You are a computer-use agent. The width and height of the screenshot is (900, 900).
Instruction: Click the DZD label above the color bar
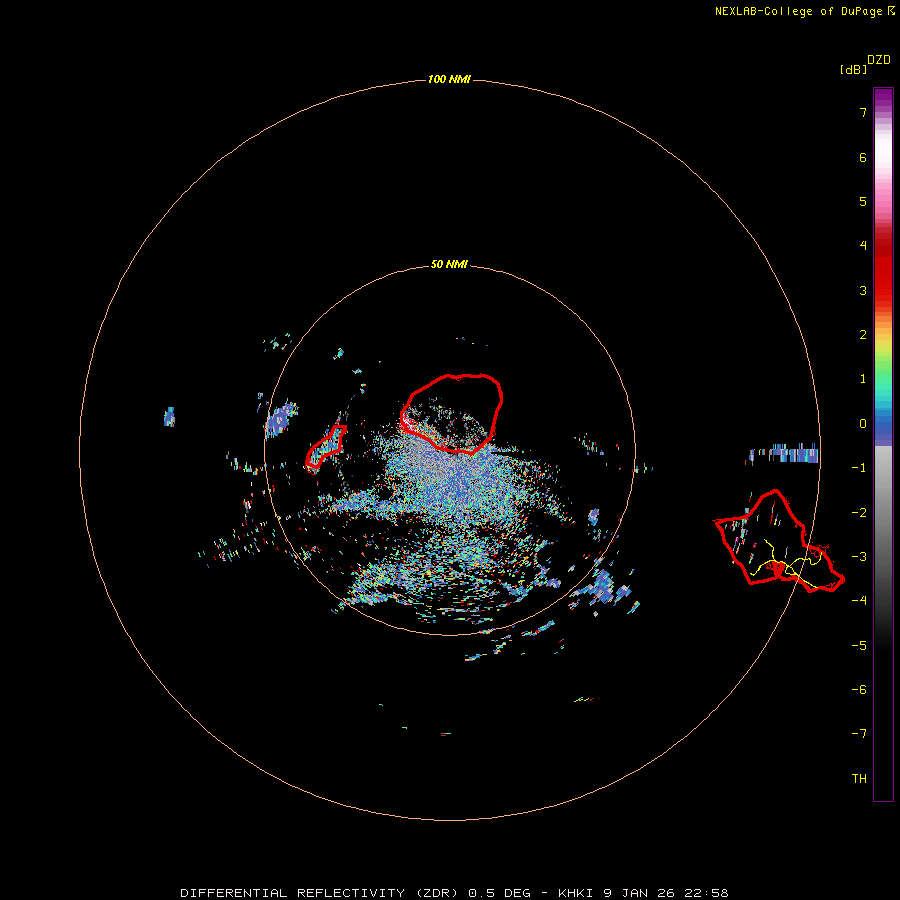(879, 60)
